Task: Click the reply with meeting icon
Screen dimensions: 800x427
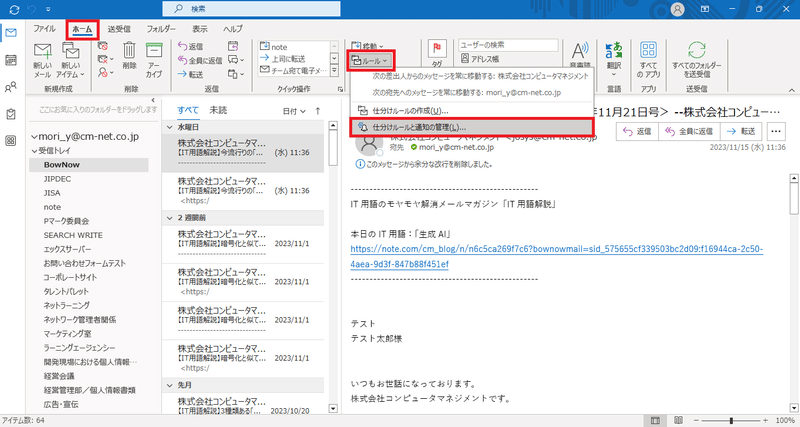Action: tap(233, 46)
